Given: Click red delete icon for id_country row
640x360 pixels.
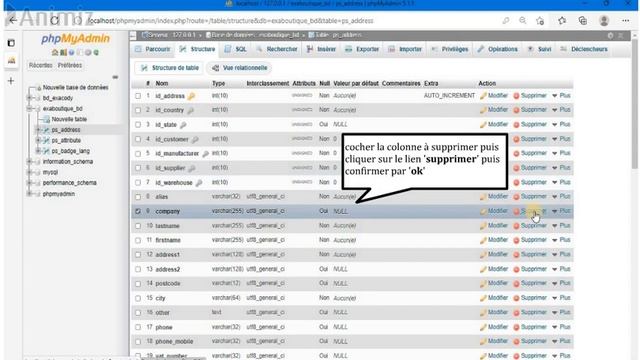Looking at the screenshot, I should pos(516,110).
